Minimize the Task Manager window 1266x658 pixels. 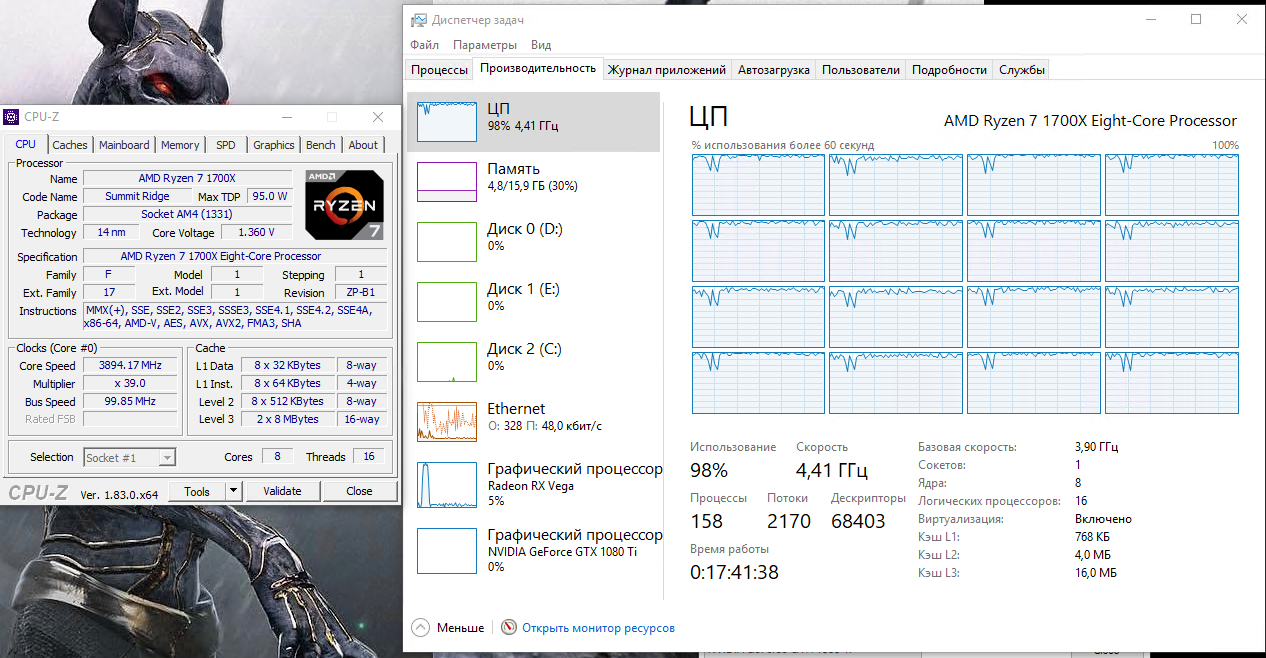pyautogui.click(x=1150, y=19)
